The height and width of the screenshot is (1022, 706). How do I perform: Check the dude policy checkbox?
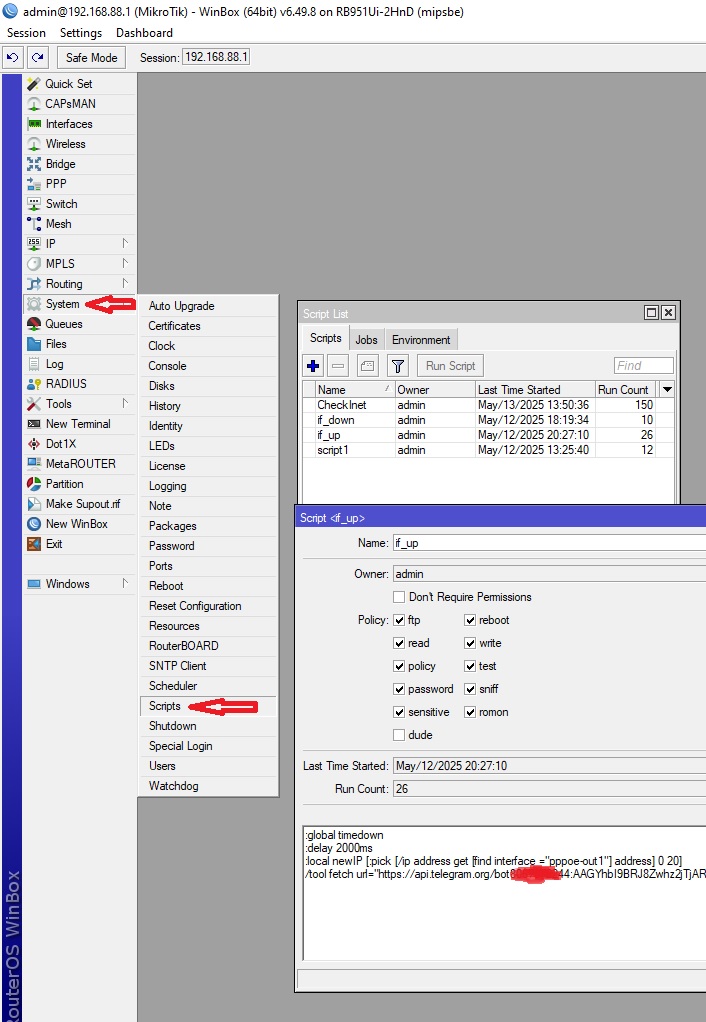click(x=400, y=735)
